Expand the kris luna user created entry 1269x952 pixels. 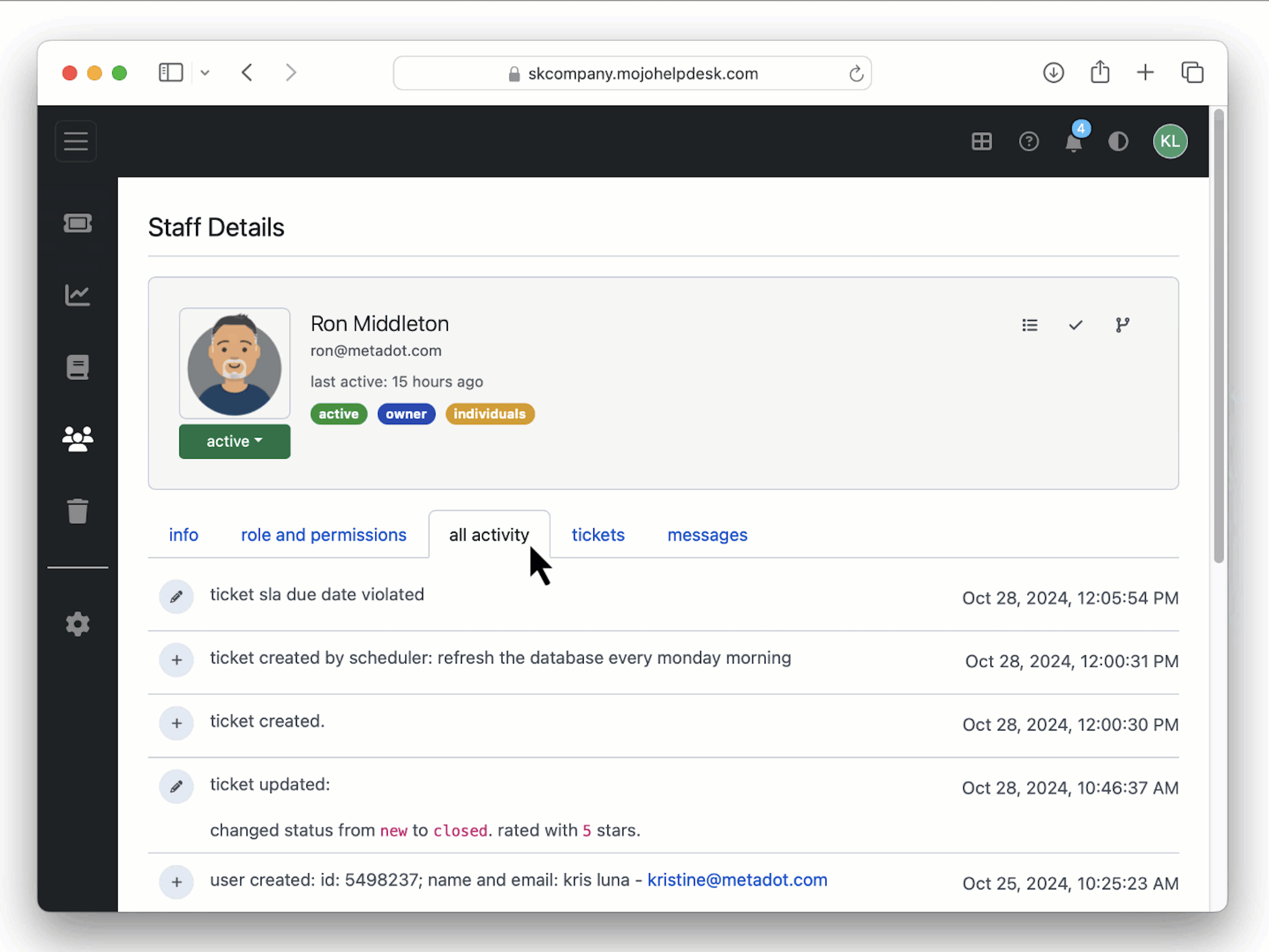[x=177, y=882]
